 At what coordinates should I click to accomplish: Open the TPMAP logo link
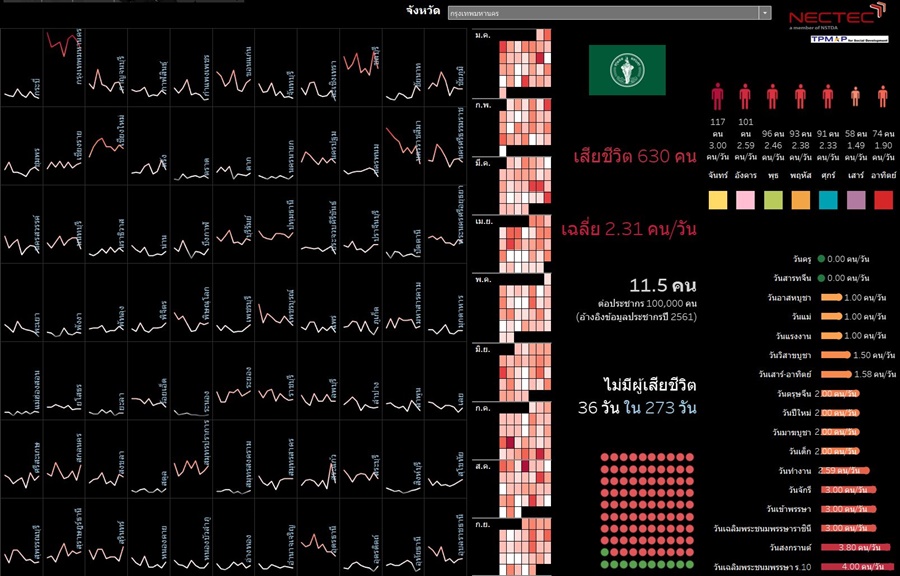[x=839, y=39]
